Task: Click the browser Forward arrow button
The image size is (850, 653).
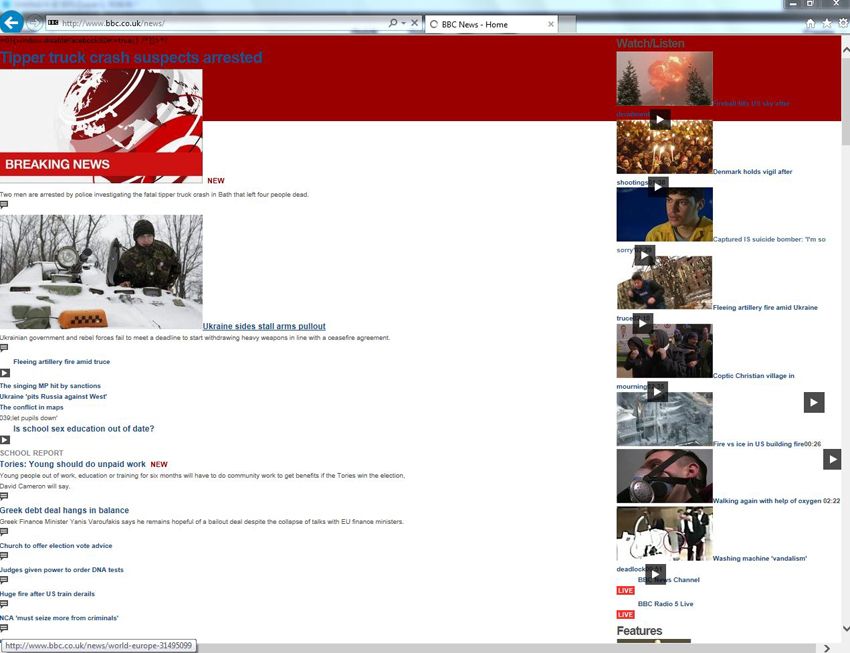Action: (x=34, y=22)
